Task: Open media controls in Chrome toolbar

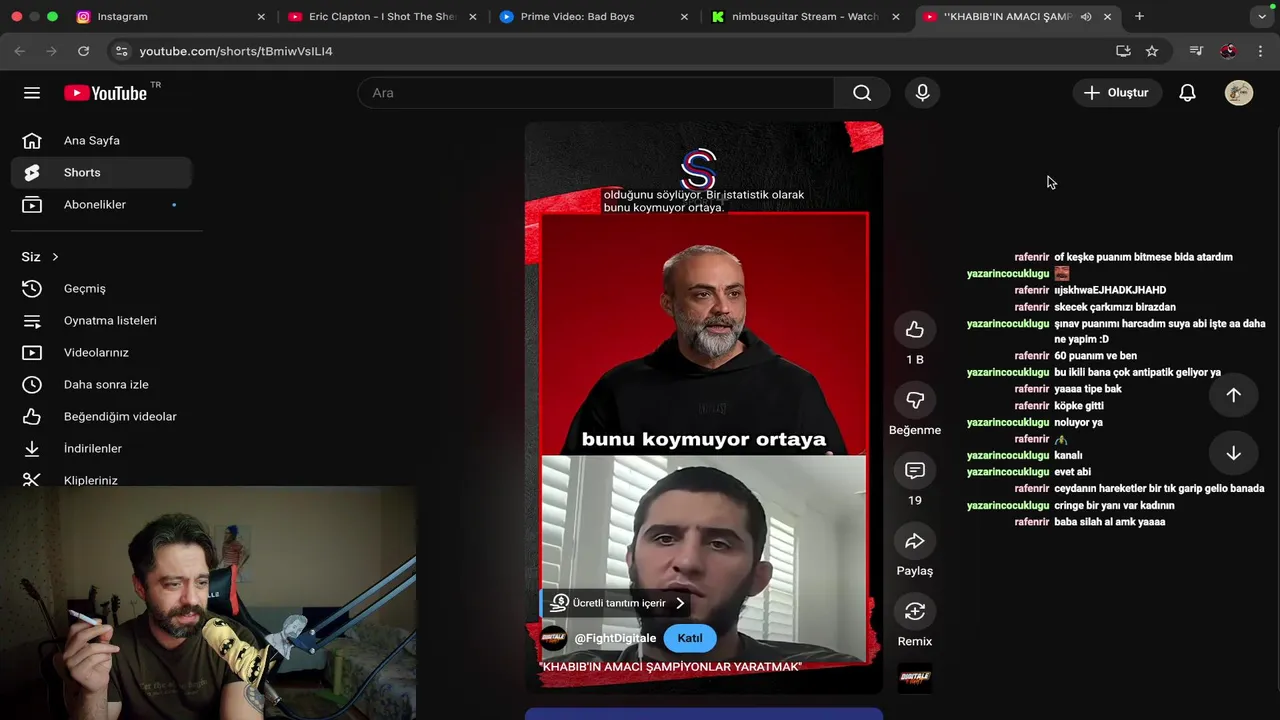Action: [x=1196, y=51]
